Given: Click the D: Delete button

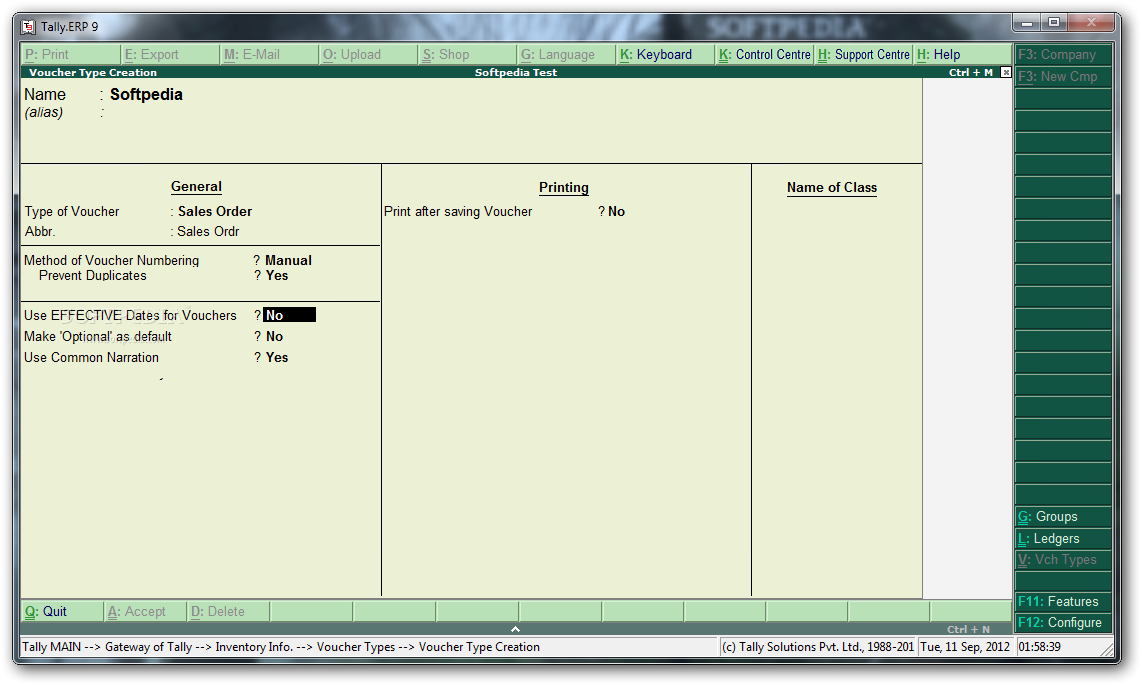Looking at the screenshot, I should [228, 611].
